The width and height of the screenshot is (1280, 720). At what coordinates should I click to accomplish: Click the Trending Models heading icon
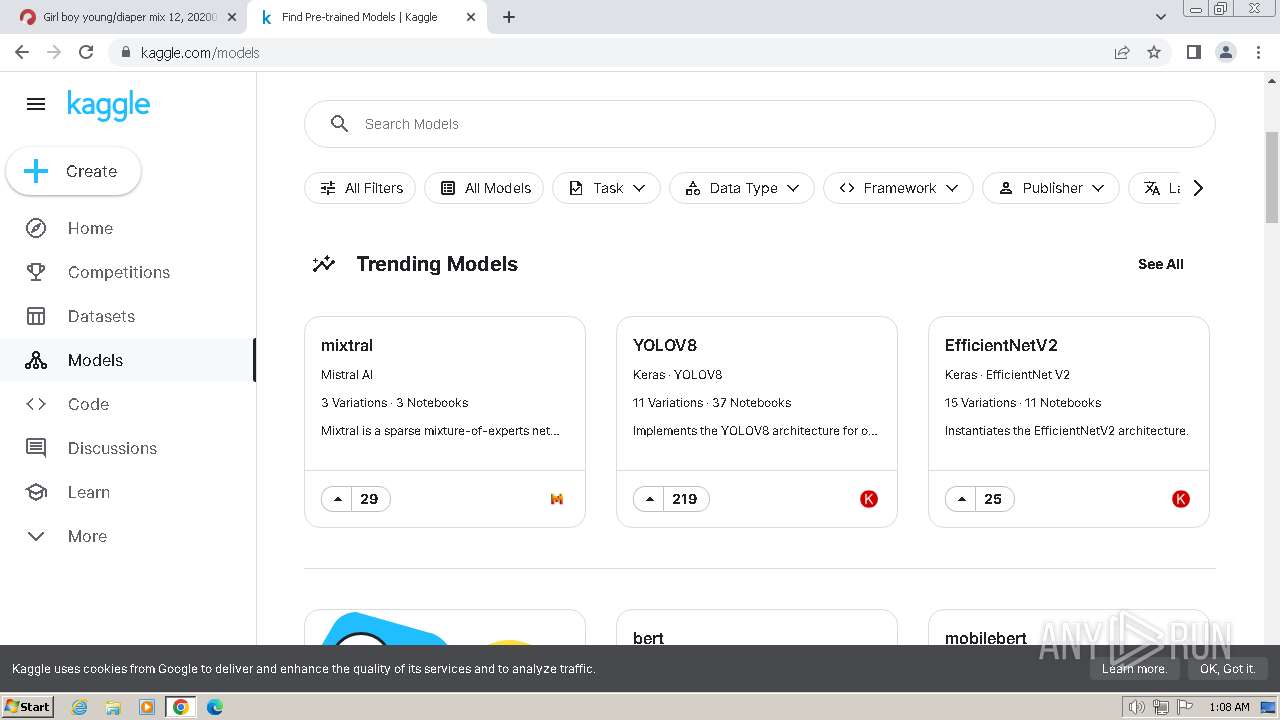click(324, 264)
